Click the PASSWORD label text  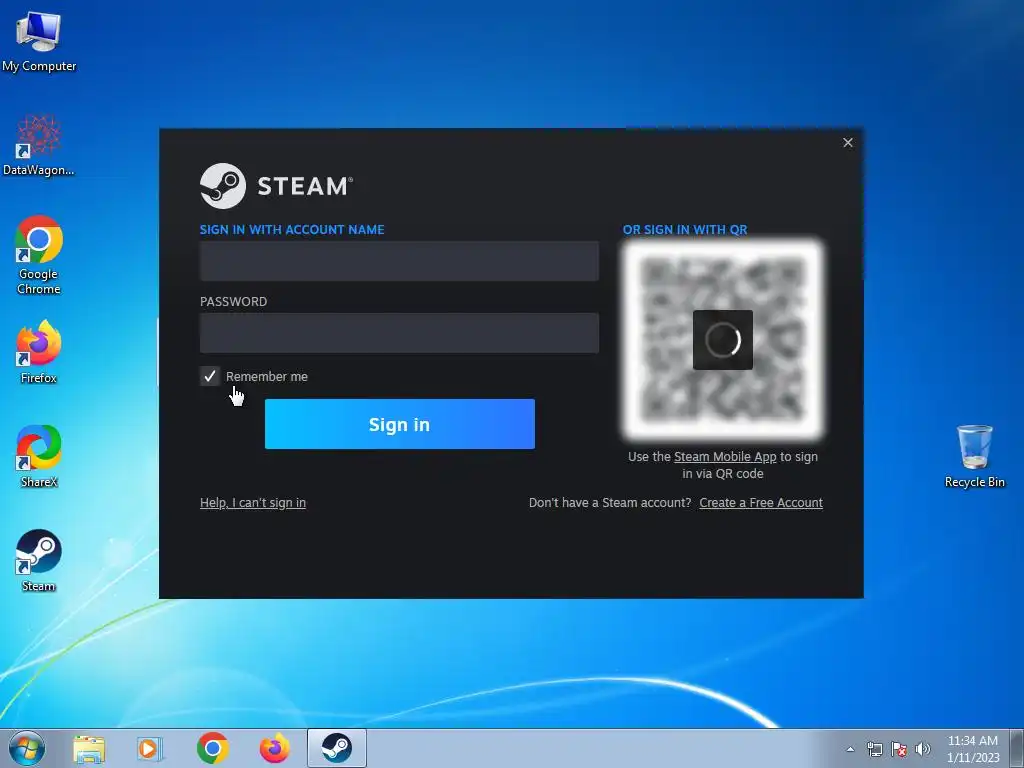pos(233,302)
